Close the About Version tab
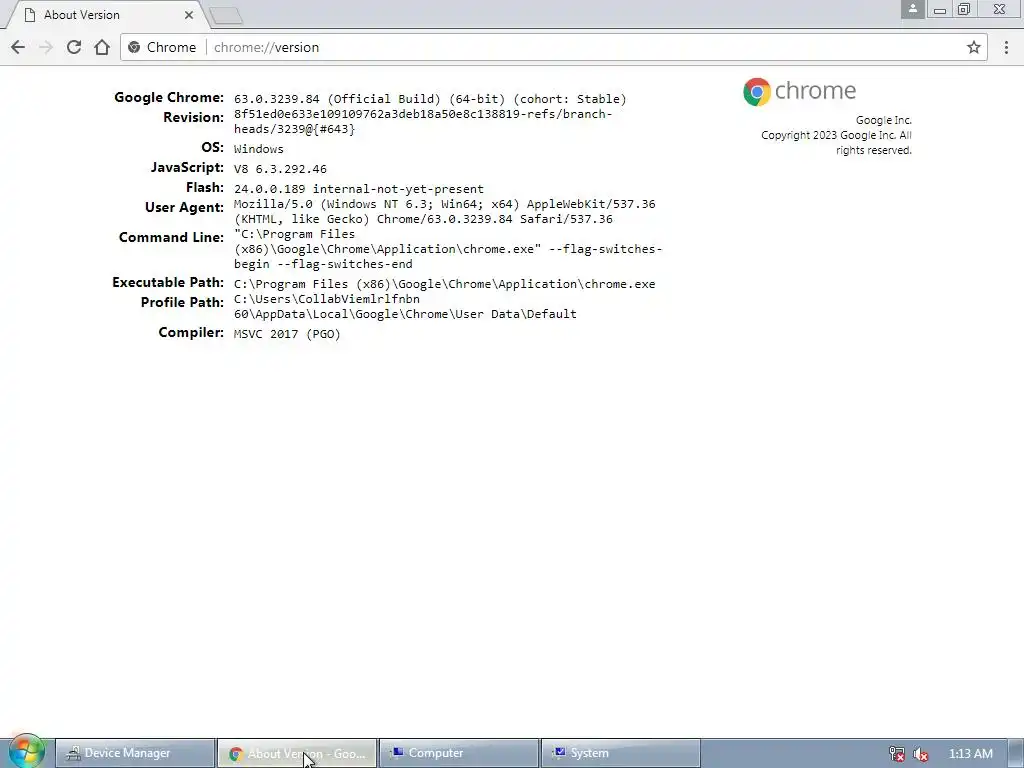This screenshot has width=1024, height=768. click(189, 14)
